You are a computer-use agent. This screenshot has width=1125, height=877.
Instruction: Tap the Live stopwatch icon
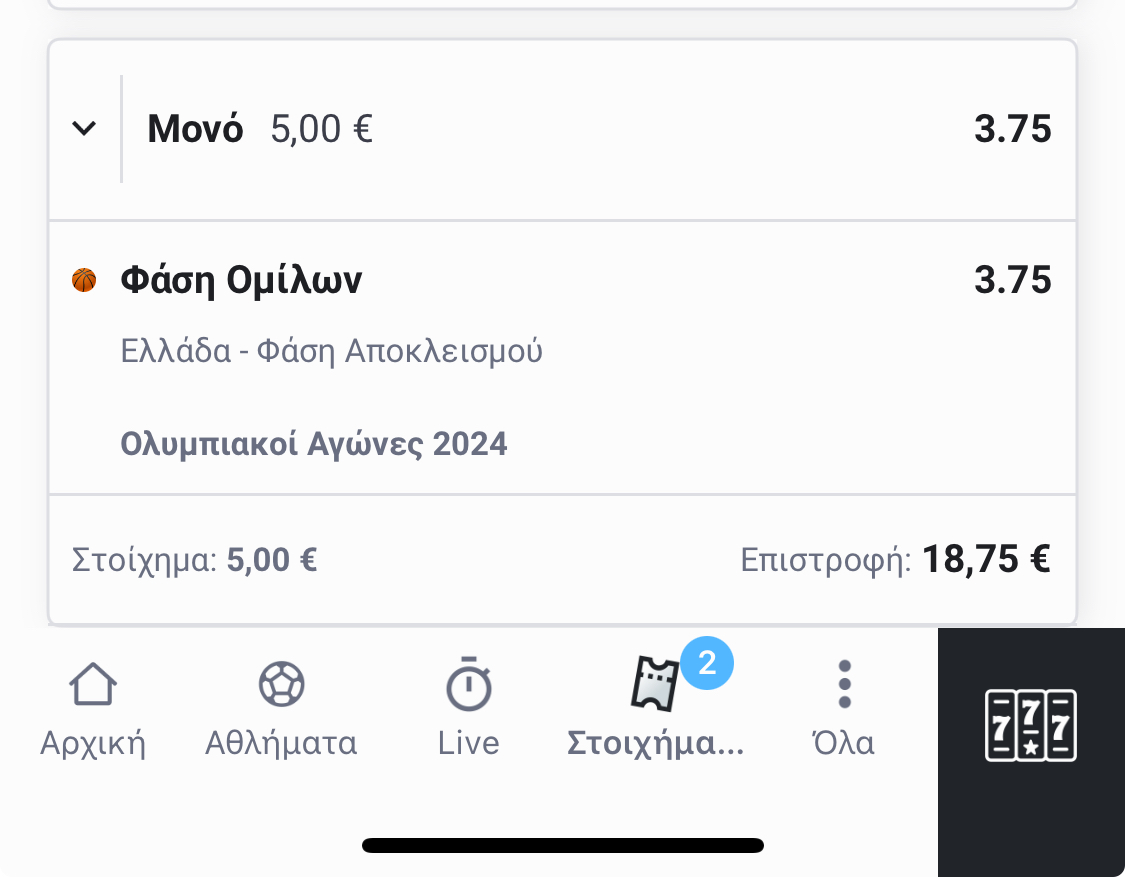click(x=468, y=686)
